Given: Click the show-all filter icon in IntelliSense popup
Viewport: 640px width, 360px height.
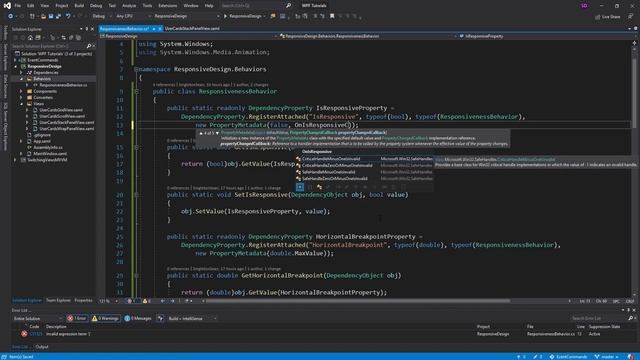Looking at the screenshot, I should tap(300, 187).
